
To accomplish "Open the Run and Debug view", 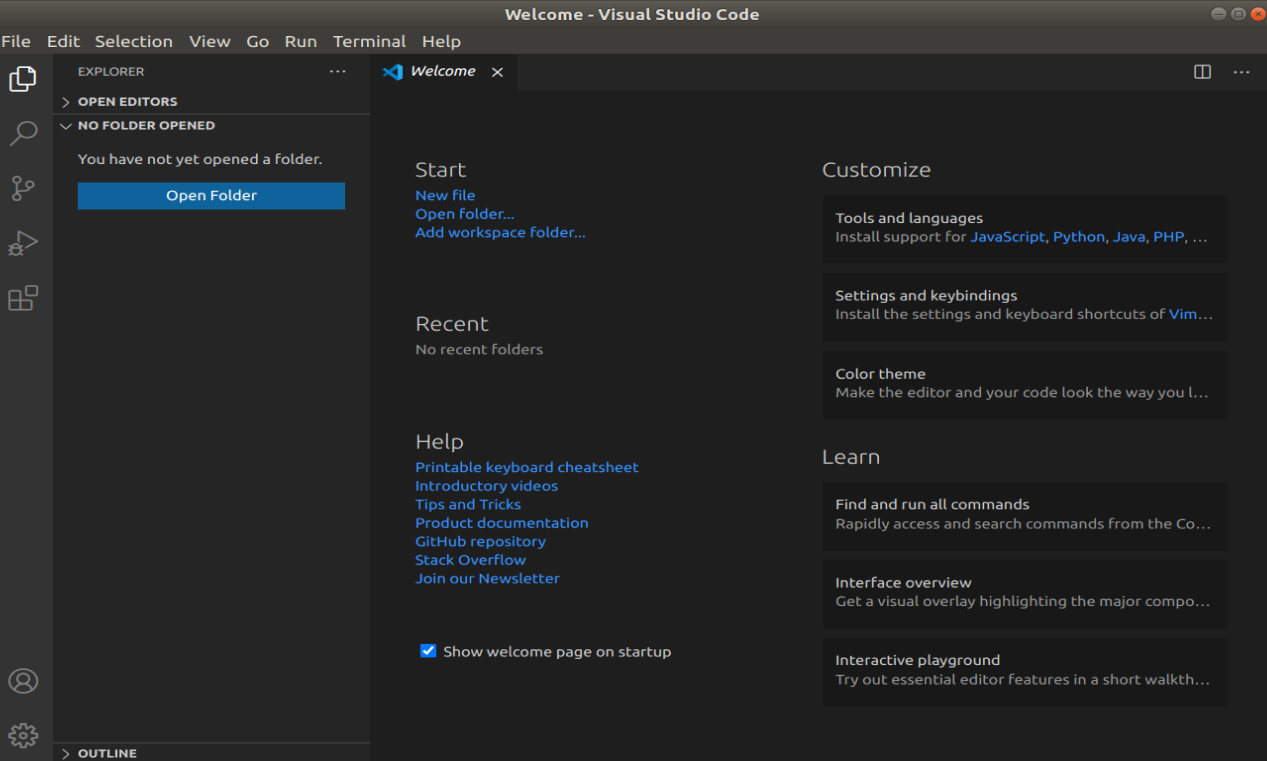I will click(x=22, y=243).
